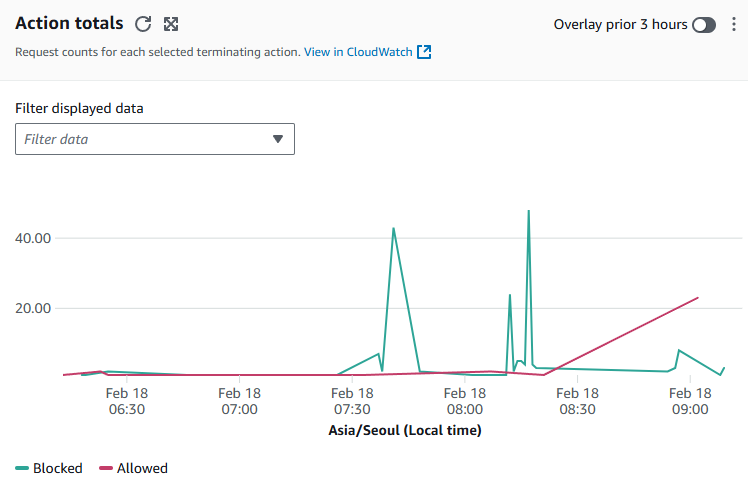
Task: Toggle the Allowed legend series
Action: click(133, 468)
